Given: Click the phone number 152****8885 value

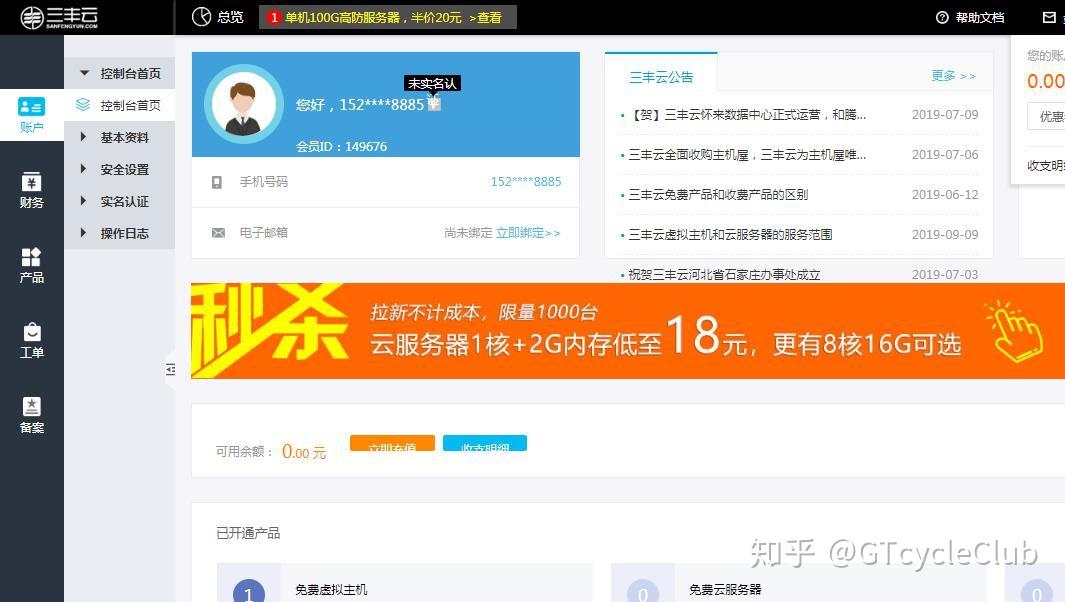Looking at the screenshot, I should tap(526, 182).
